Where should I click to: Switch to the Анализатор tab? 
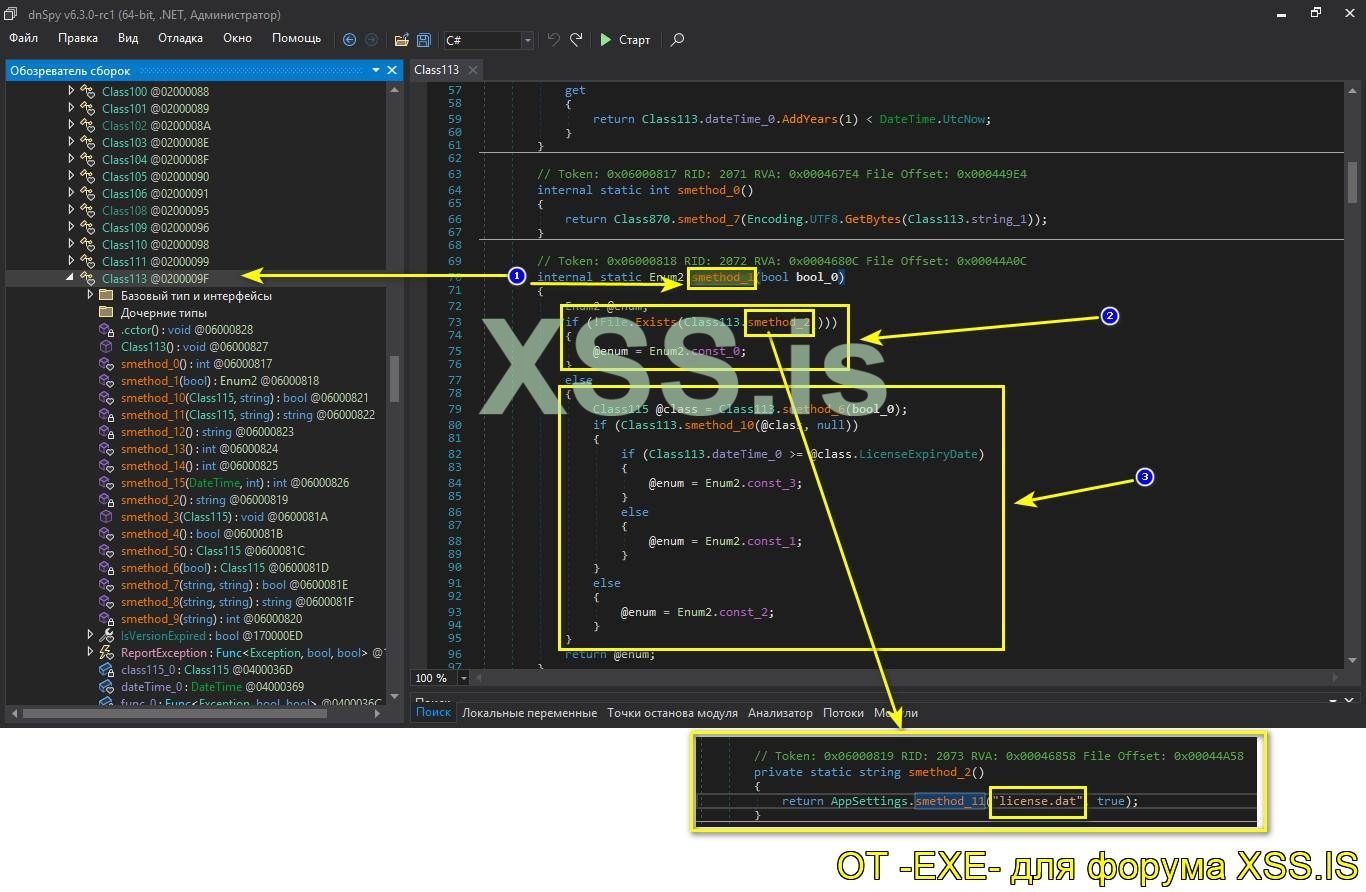(x=780, y=713)
